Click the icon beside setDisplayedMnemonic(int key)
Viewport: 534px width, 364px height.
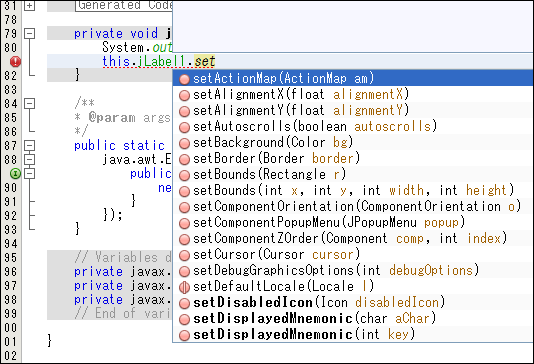[184, 335]
